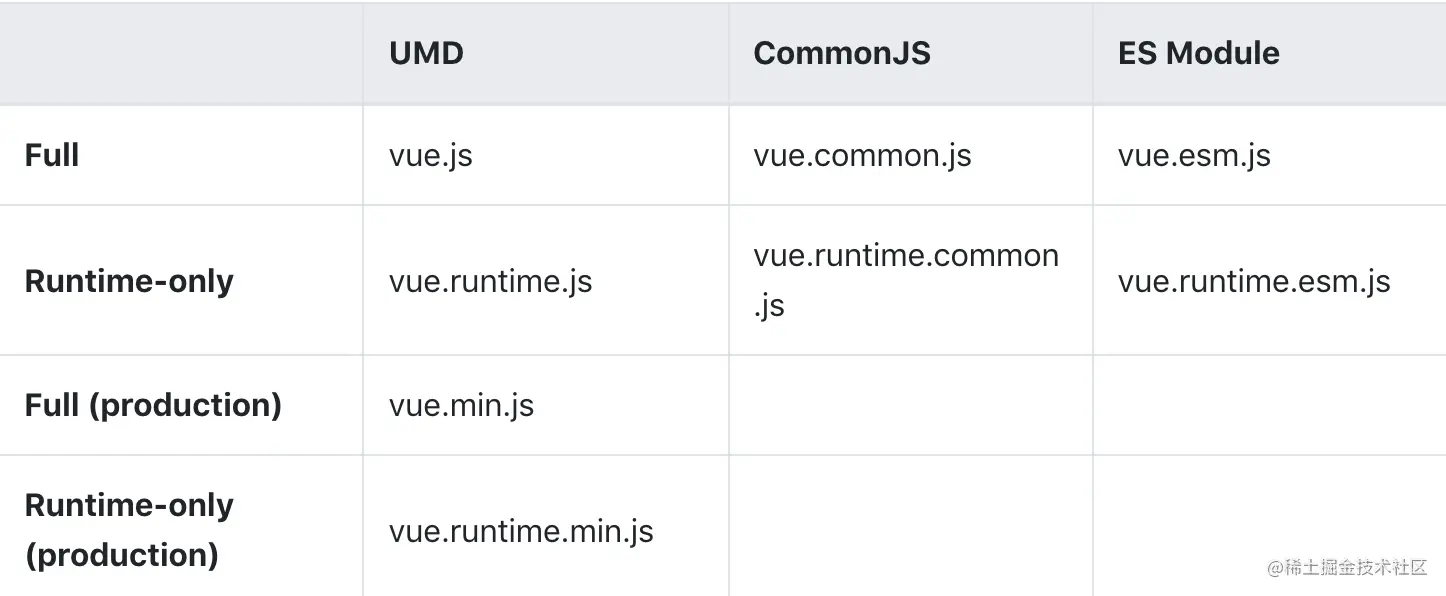1446x596 pixels.
Task: Select the Full row label
Action: 52,155
